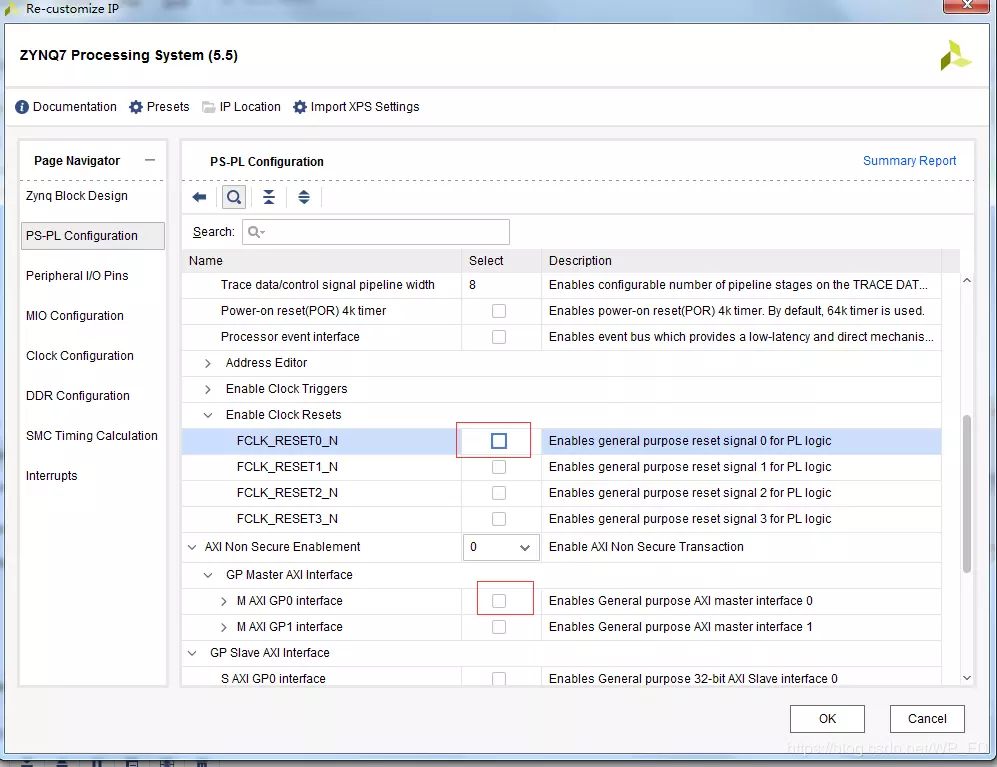Open the Summary Report link
Viewport: 997px width, 767px height.
click(909, 161)
